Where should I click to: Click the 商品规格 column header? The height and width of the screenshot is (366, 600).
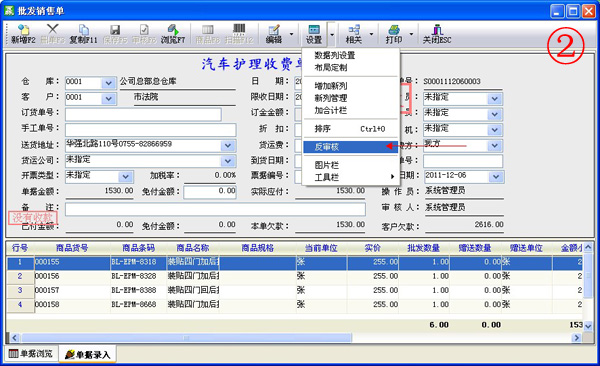point(258,248)
